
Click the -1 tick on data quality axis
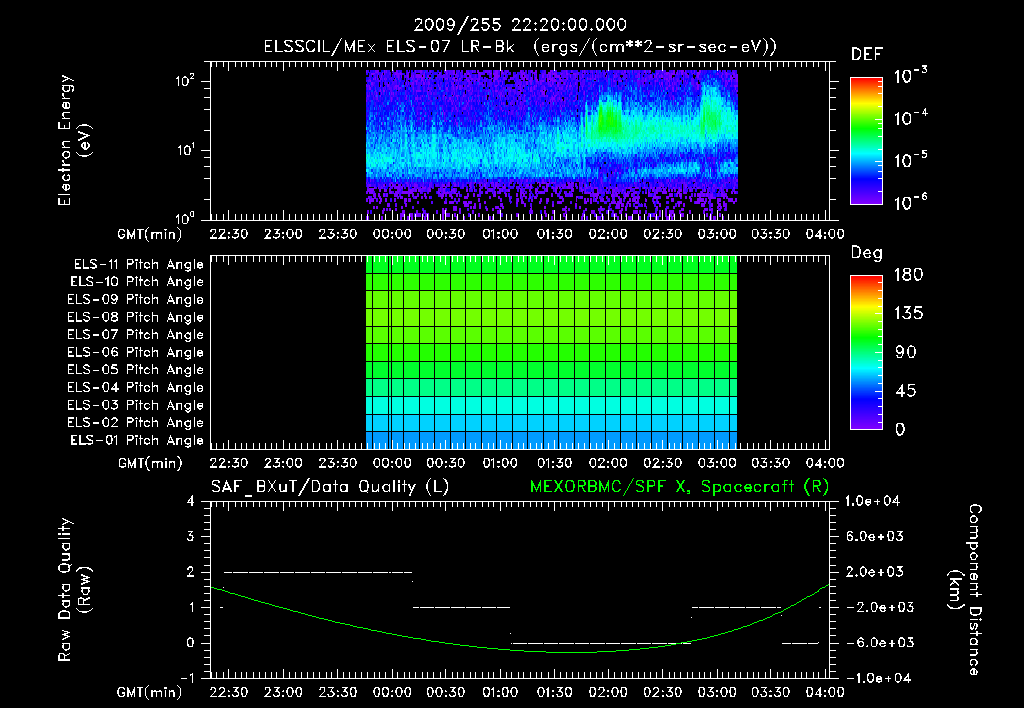187,678
